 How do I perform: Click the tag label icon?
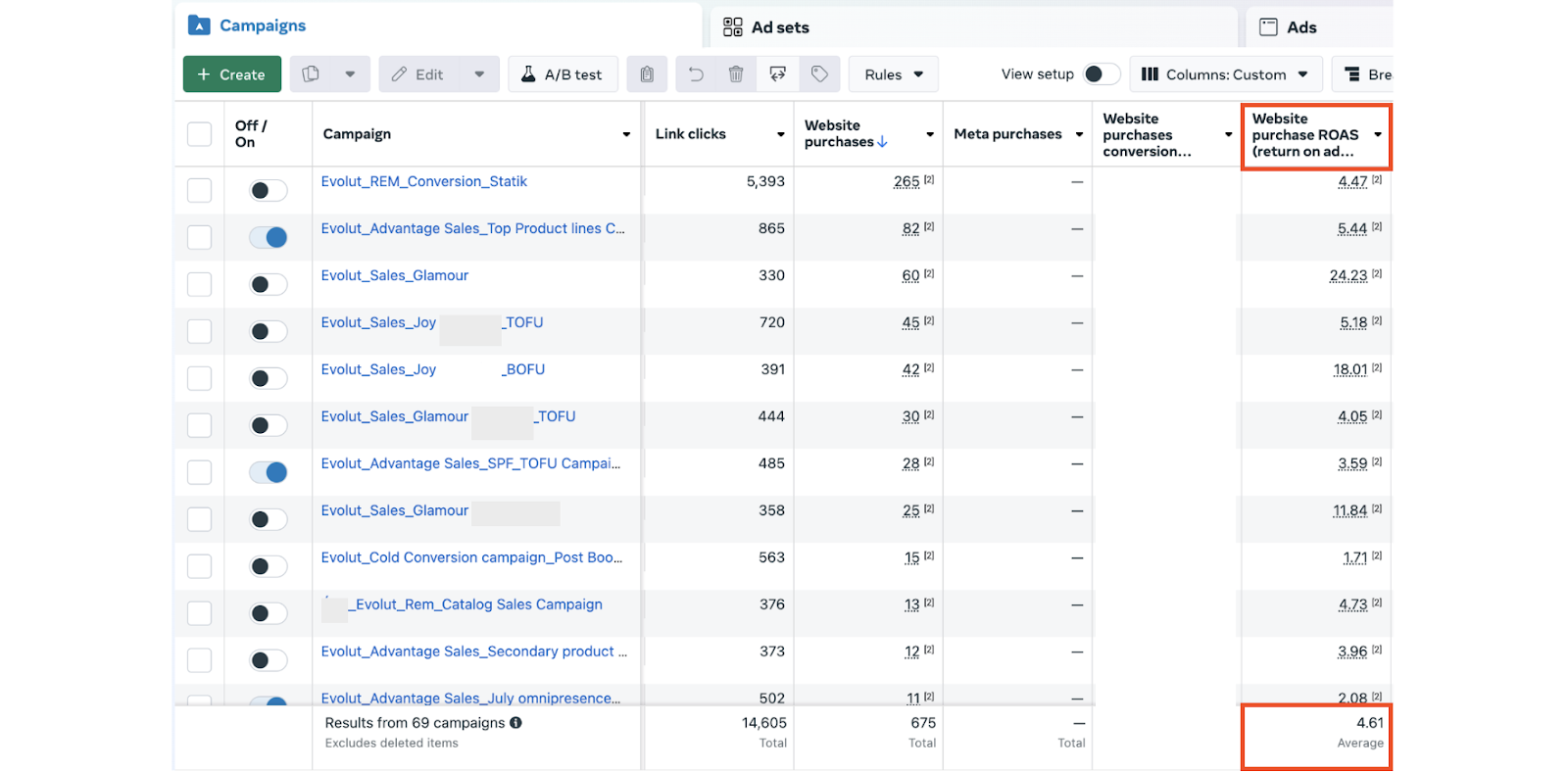819,74
